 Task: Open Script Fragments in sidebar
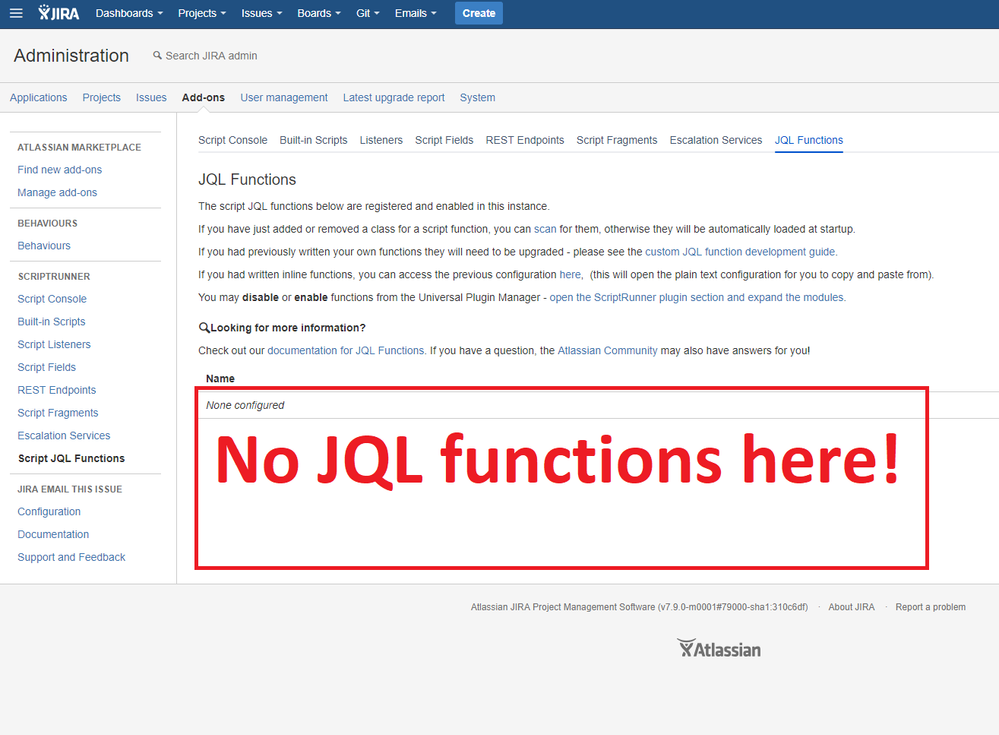pos(58,413)
